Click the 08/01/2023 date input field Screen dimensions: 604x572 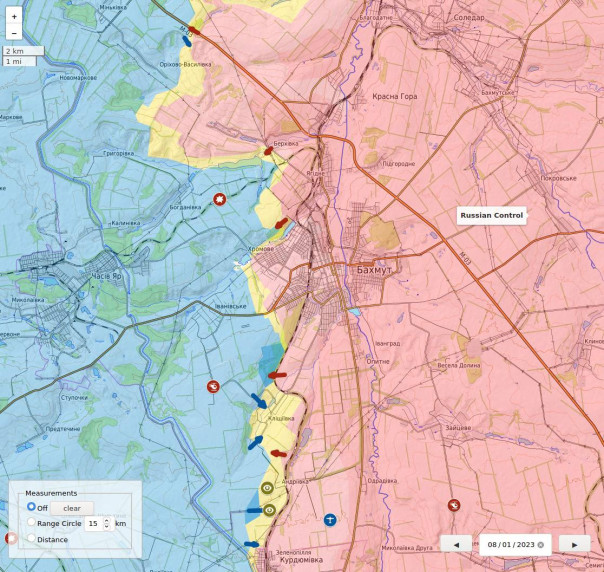pyautogui.click(x=510, y=545)
